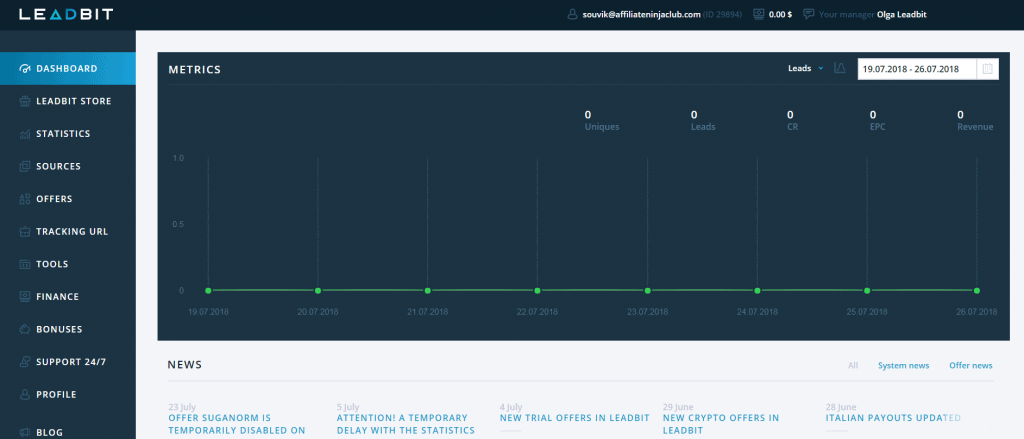This screenshot has width=1024, height=439.
Task: Show All news filter
Action: pyautogui.click(x=853, y=366)
